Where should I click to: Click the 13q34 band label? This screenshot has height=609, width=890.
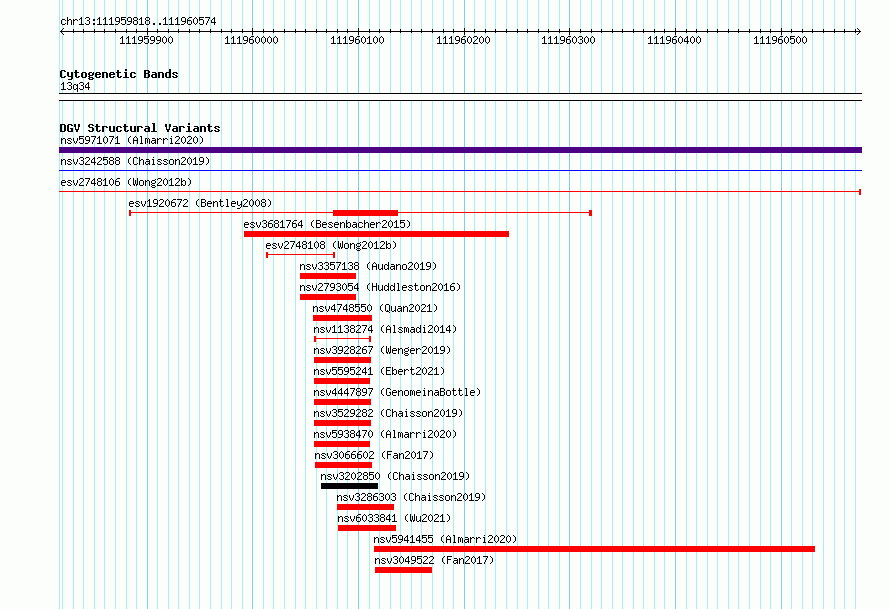(x=75, y=86)
